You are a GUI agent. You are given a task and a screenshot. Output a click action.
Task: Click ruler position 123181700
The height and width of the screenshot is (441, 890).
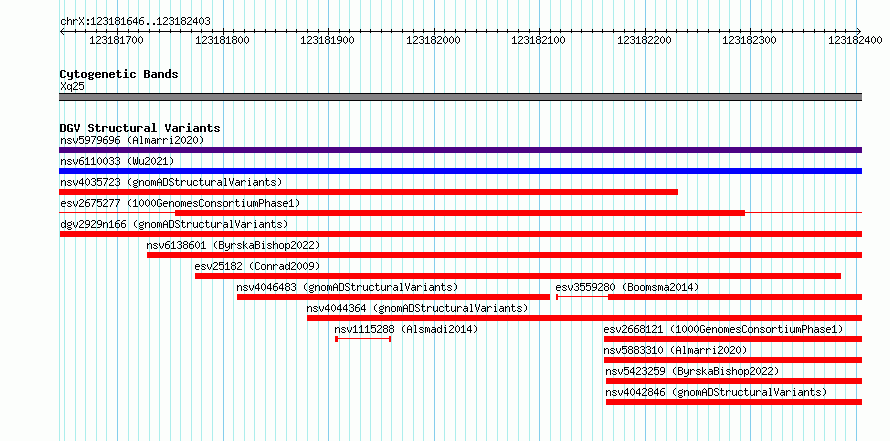coord(117,41)
